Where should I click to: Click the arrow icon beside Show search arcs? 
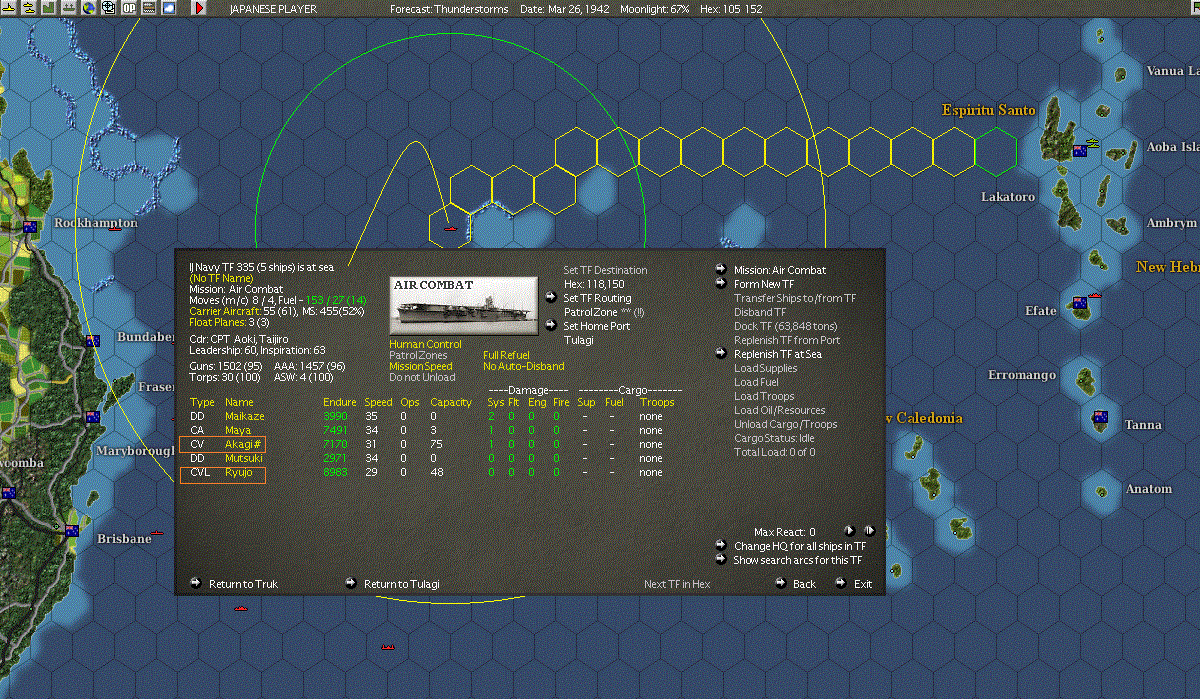tap(720, 560)
